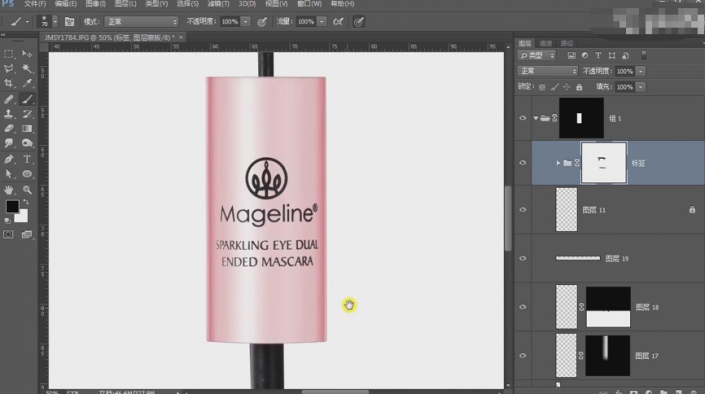Swap foreground and background colors
The width and height of the screenshot is (705, 394).
click(x=26, y=202)
